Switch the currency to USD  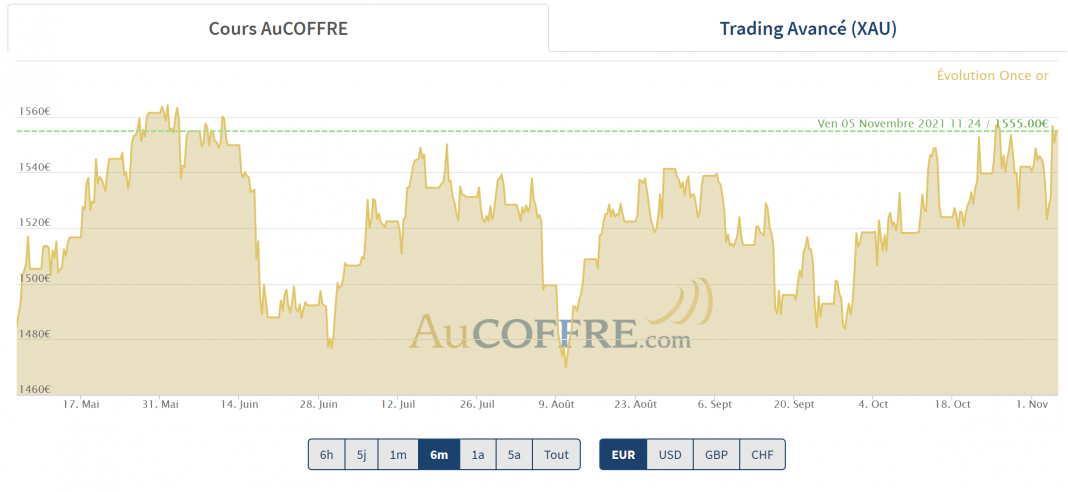coord(669,454)
